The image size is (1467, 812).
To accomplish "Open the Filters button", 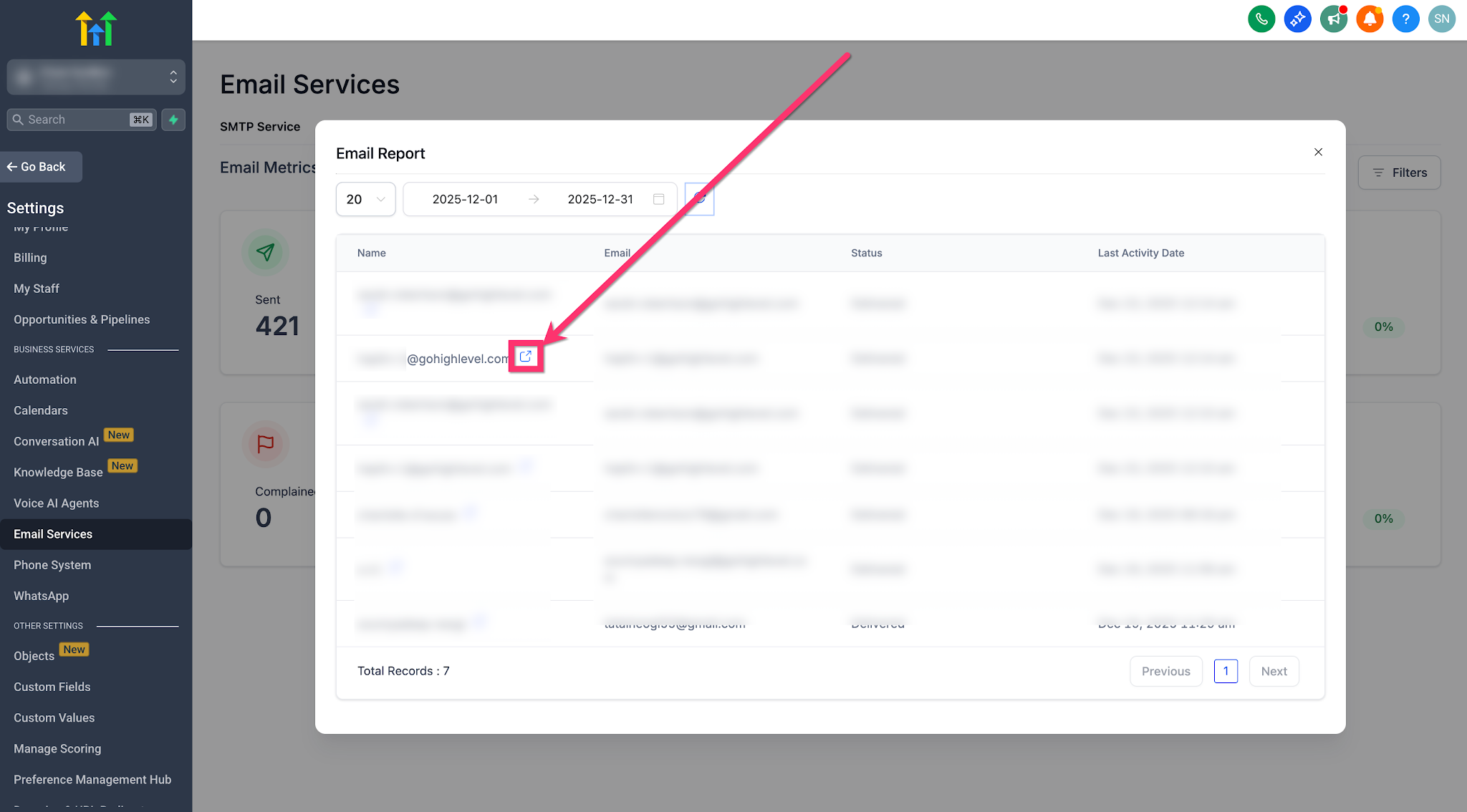I will click(x=1399, y=173).
